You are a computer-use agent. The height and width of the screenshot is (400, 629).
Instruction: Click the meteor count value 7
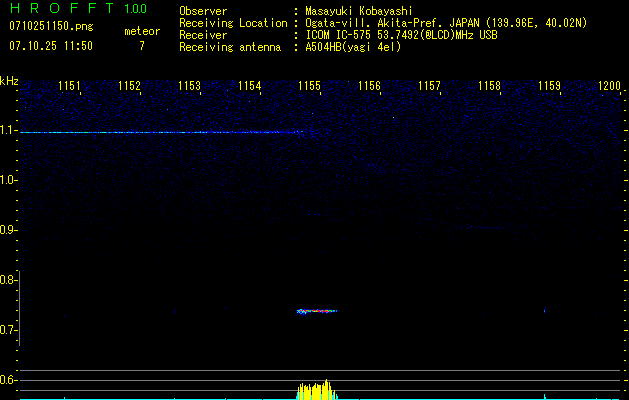(142, 46)
